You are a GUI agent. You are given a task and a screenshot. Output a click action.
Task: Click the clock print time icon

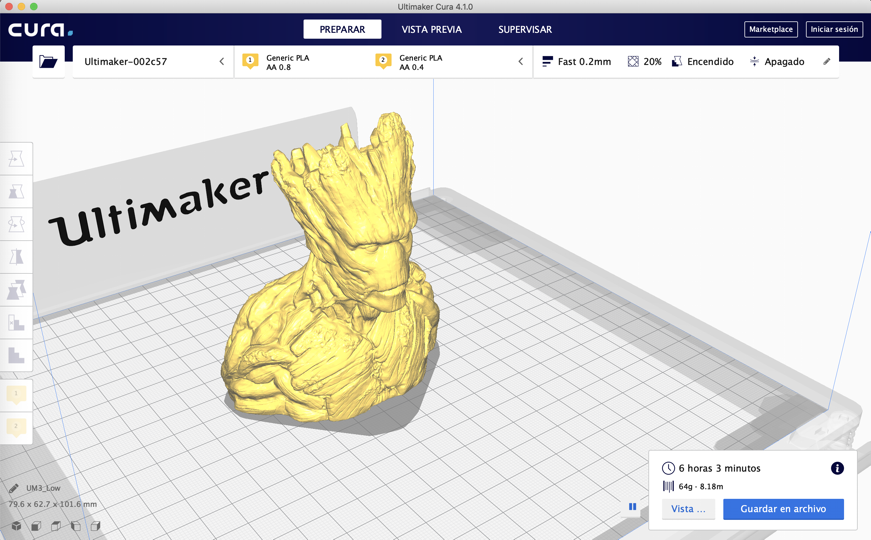coord(668,468)
